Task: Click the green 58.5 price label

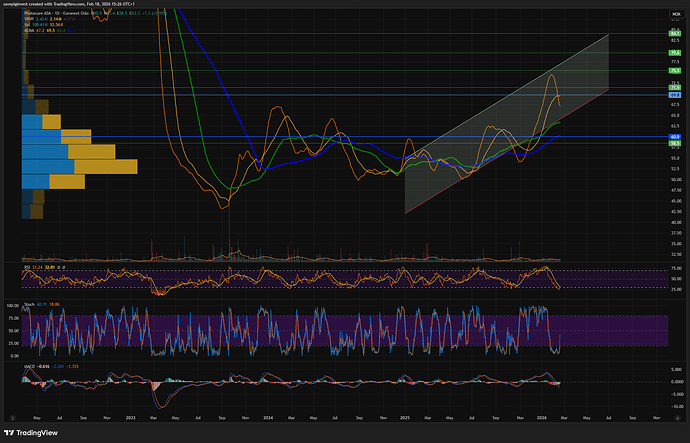Action: [675, 143]
